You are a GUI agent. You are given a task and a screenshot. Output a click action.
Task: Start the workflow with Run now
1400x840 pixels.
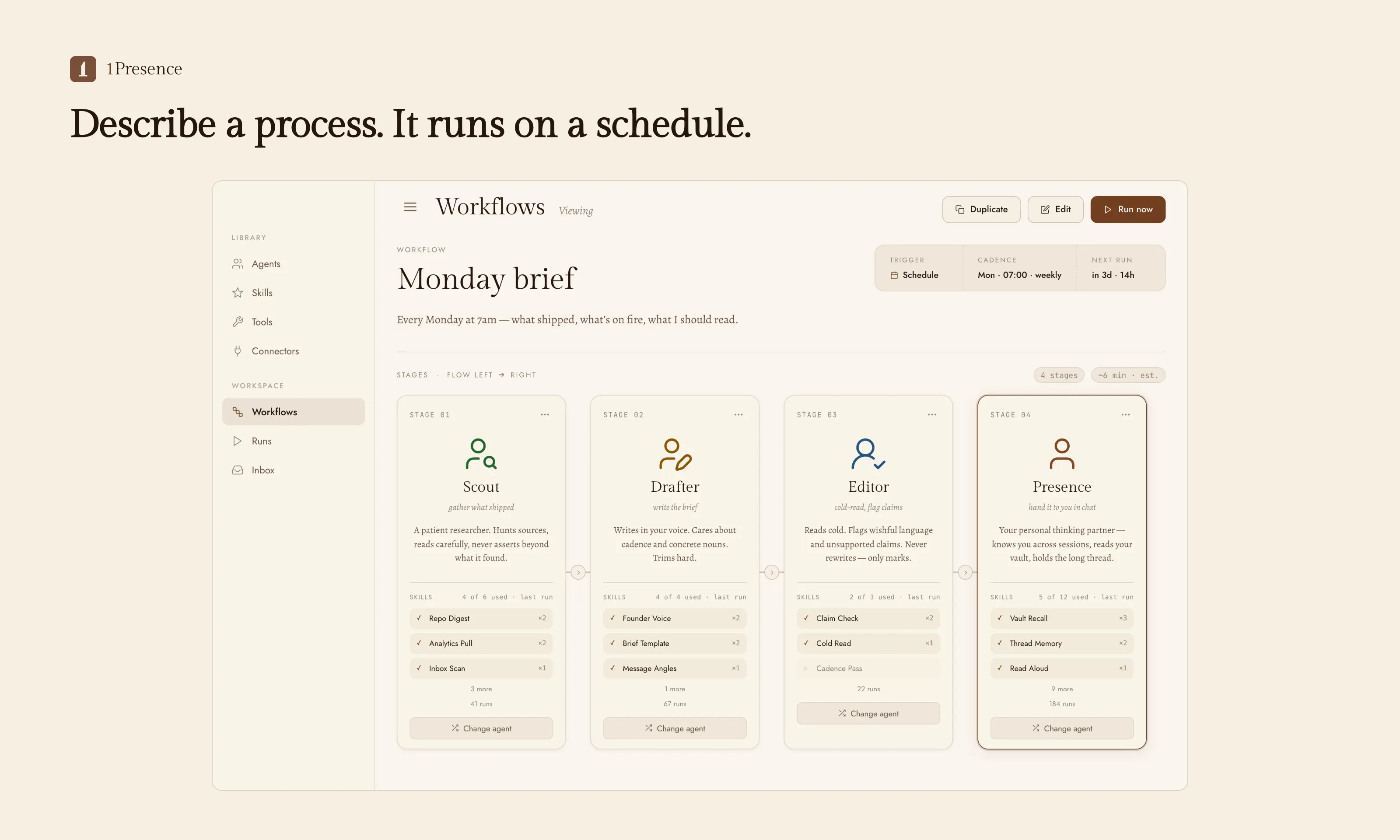click(x=1128, y=210)
